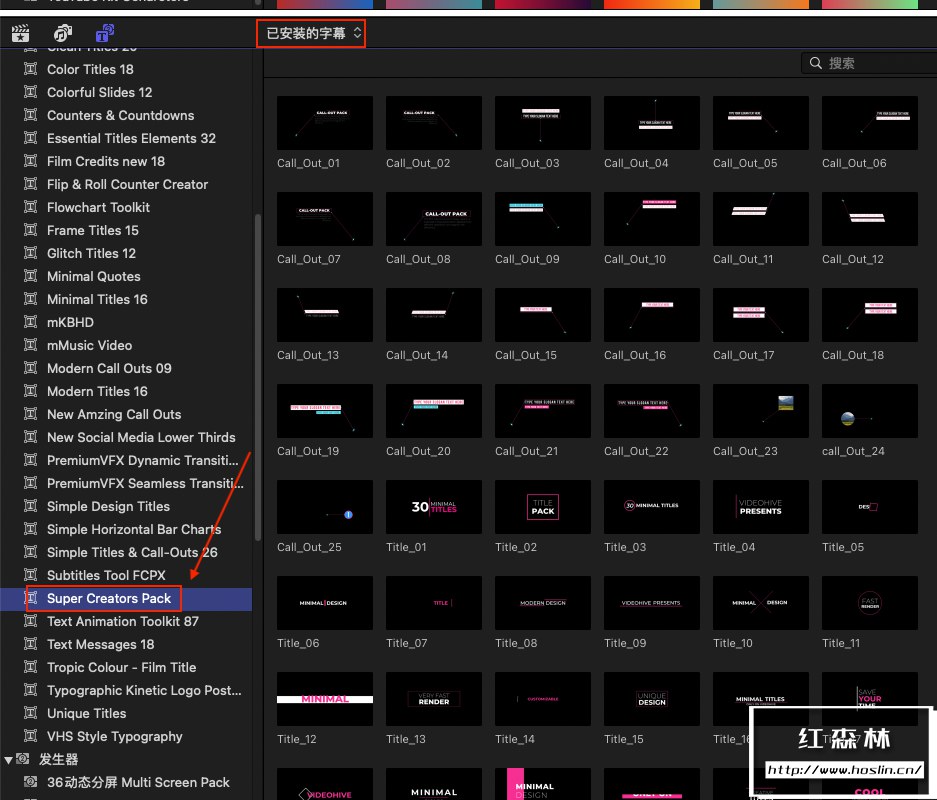Click the title icon beside Glitch Titles 12
This screenshot has width=937, height=800.
point(30,253)
